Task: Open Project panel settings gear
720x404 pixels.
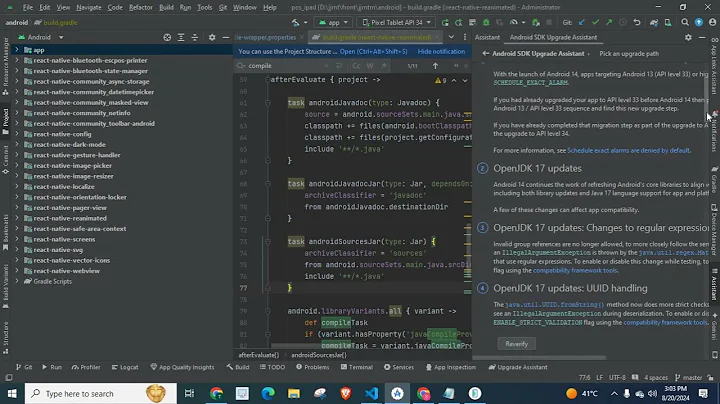Action: 212,37
